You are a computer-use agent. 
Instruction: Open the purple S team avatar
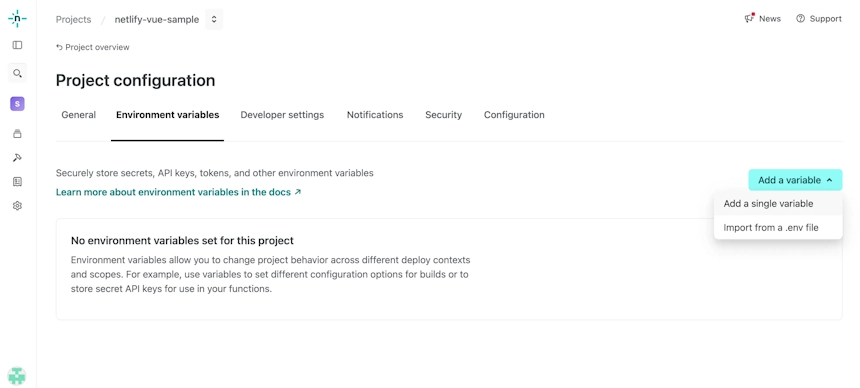pyautogui.click(x=18, y=104)
